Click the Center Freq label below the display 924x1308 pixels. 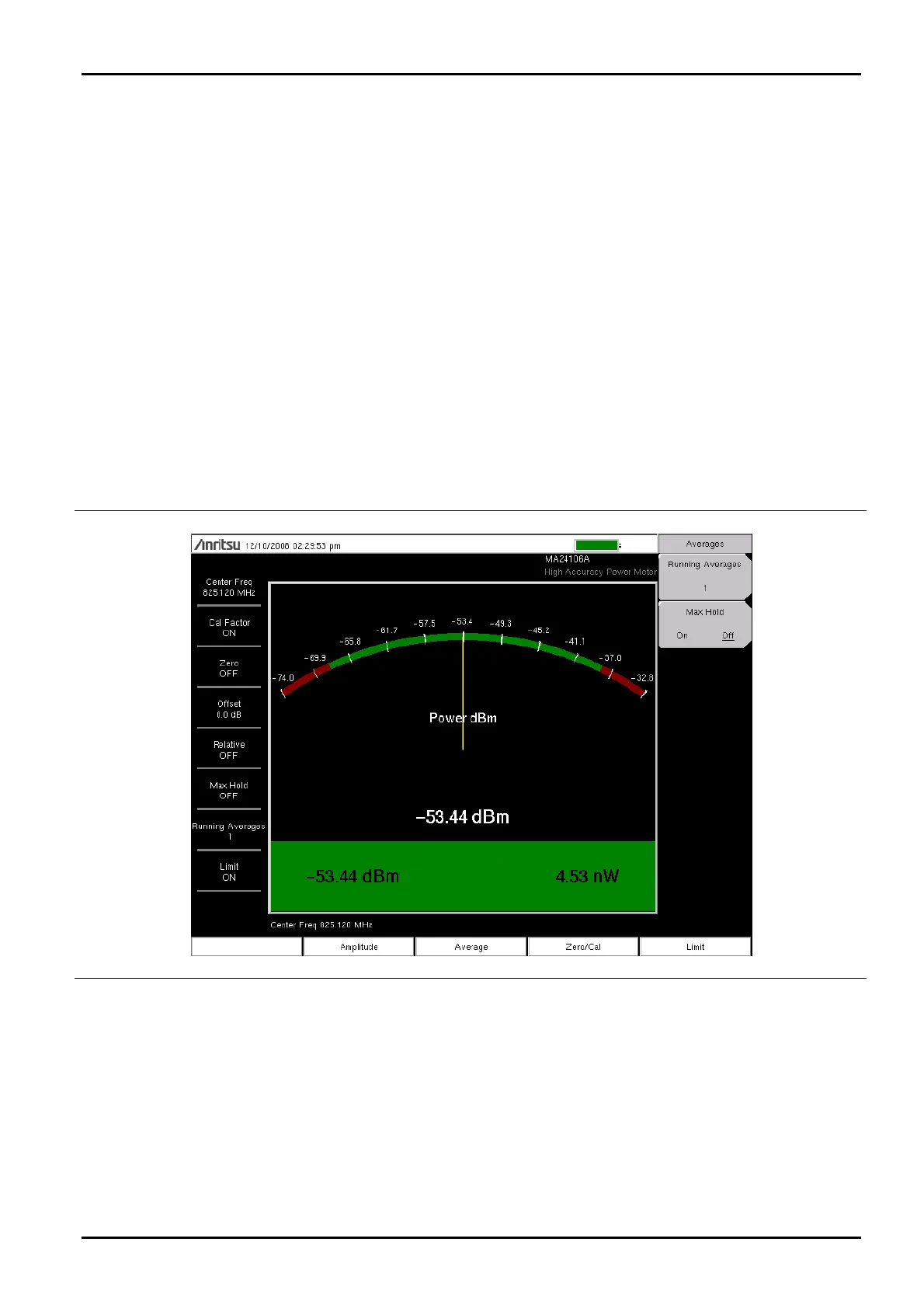click(x=321, y=925)
